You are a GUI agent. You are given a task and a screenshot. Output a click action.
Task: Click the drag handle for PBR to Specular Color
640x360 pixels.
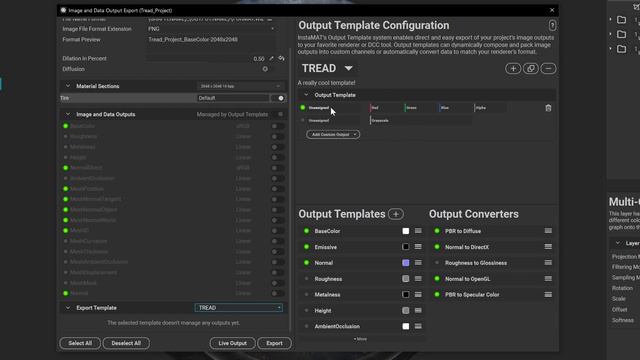click(x=548, y=295)
